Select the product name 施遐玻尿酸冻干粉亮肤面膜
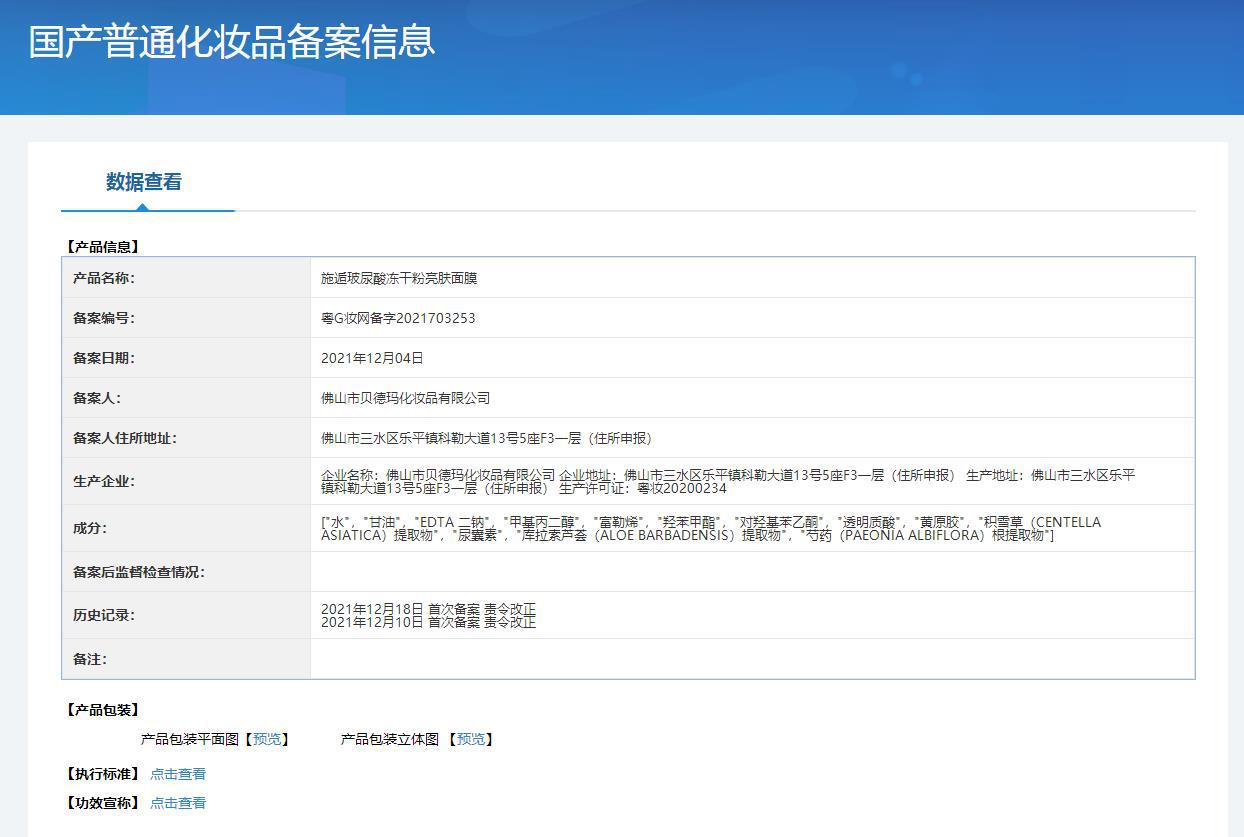 pos(396,278)
